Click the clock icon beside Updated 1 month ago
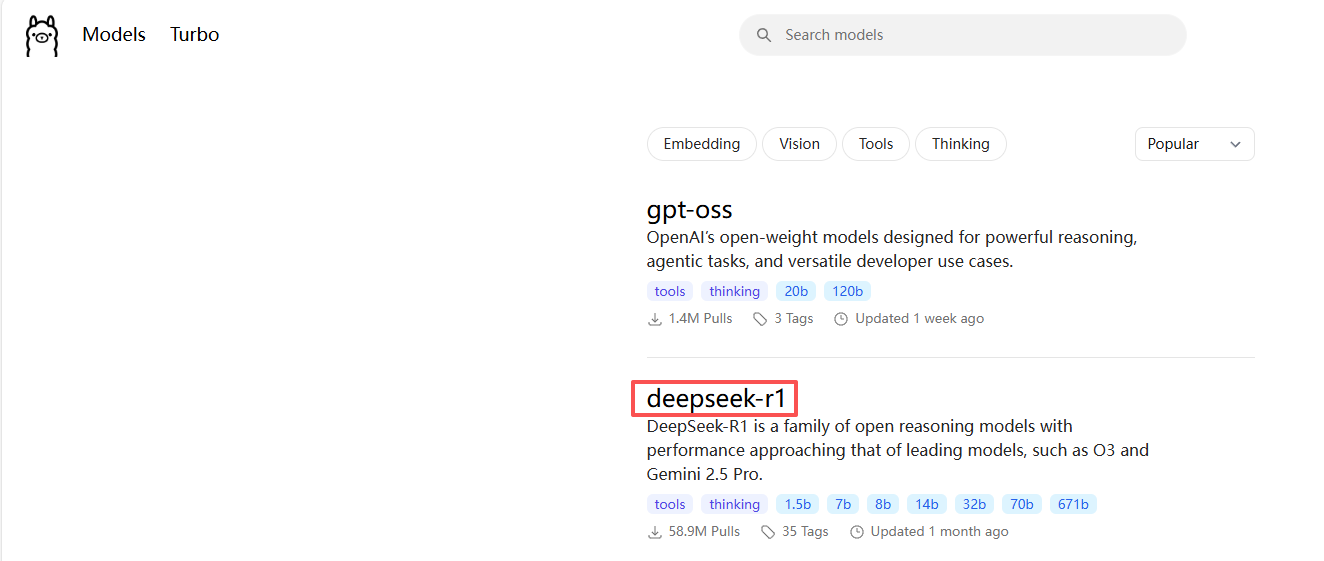 click(x=857, y=532)
